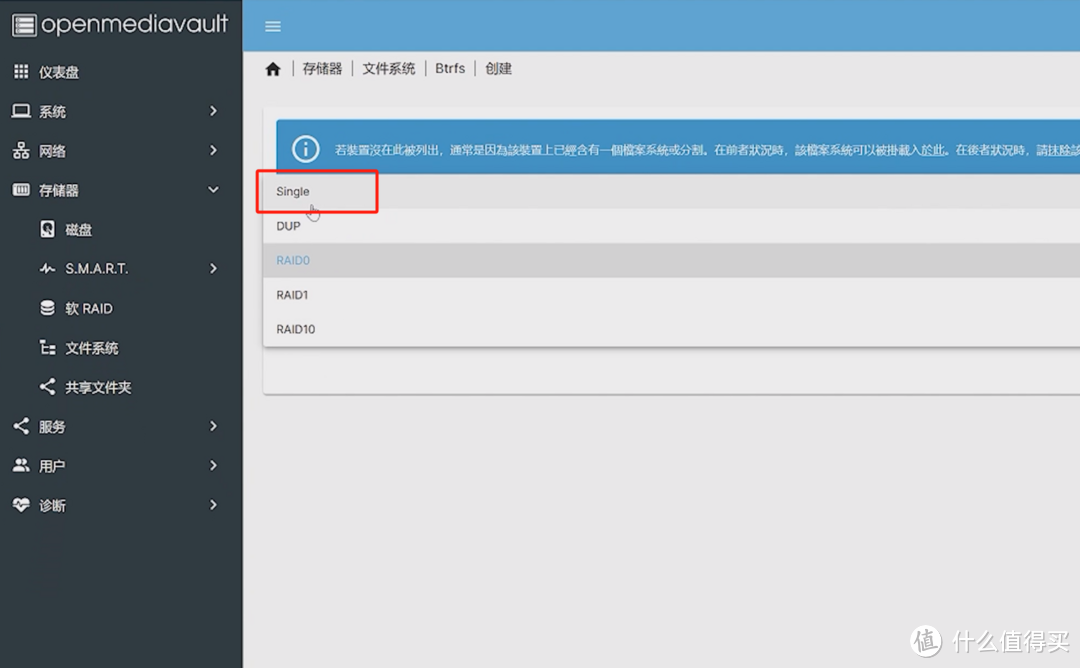Click the 用户 people icon
1080x668 pixels.
(21, 466)
